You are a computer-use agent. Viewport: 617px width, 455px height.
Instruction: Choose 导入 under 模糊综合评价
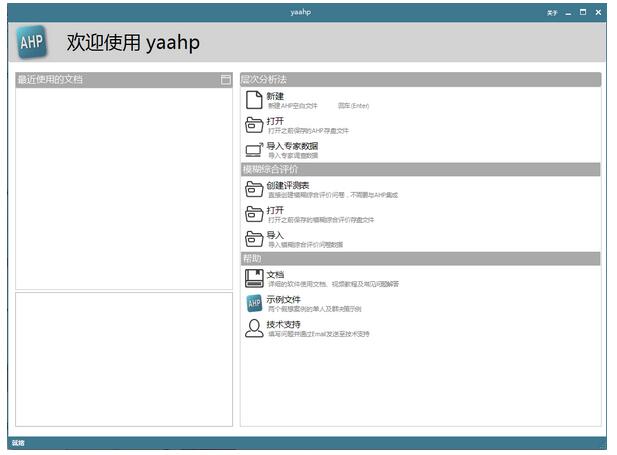tap(275, 235)
